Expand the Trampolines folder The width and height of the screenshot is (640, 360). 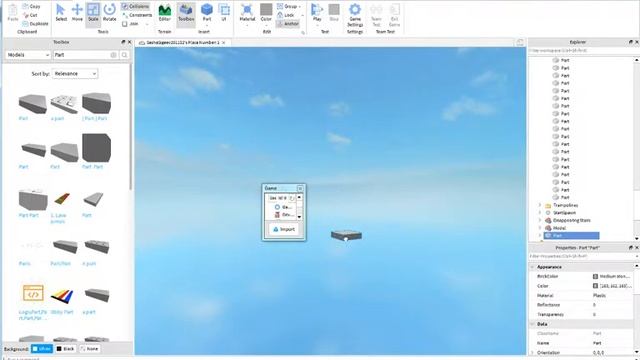pyautogui.click(x=540, y=205)
